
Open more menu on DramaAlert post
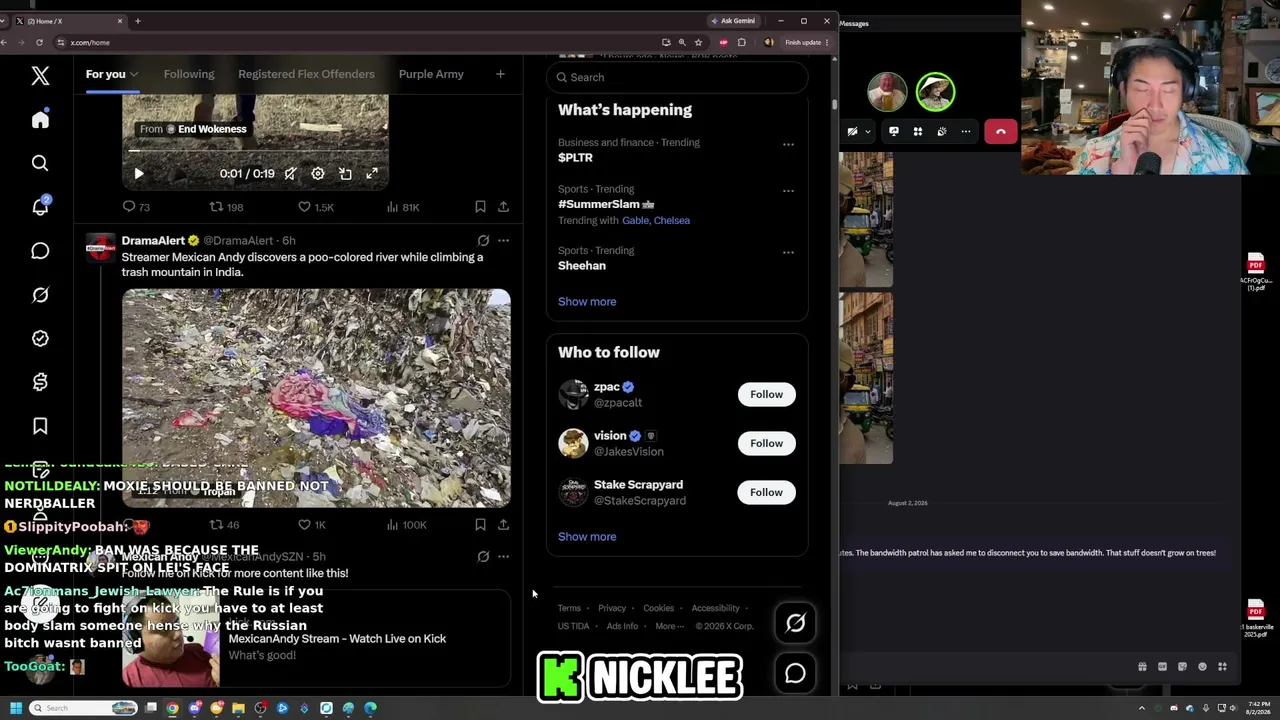point(503,241)
